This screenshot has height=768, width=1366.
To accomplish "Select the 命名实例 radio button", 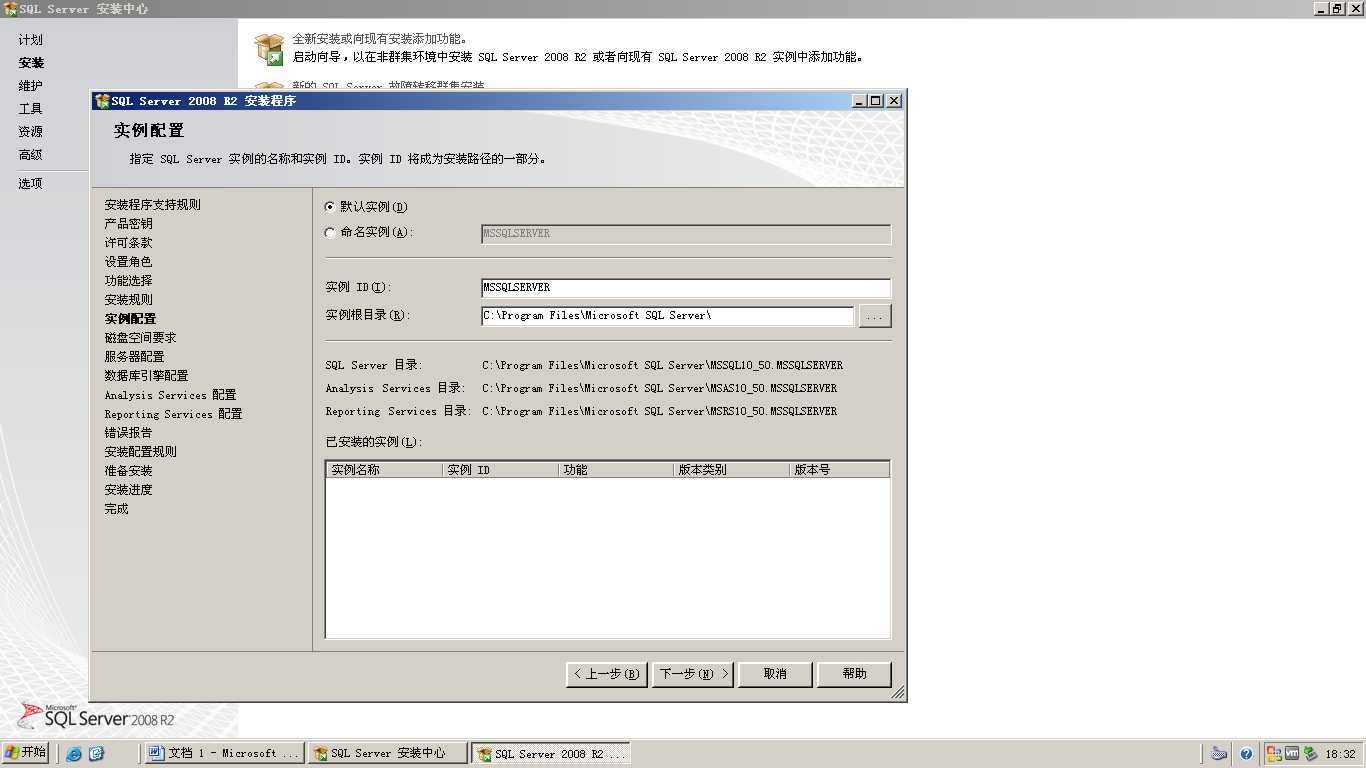I will [x=331, y=233].
